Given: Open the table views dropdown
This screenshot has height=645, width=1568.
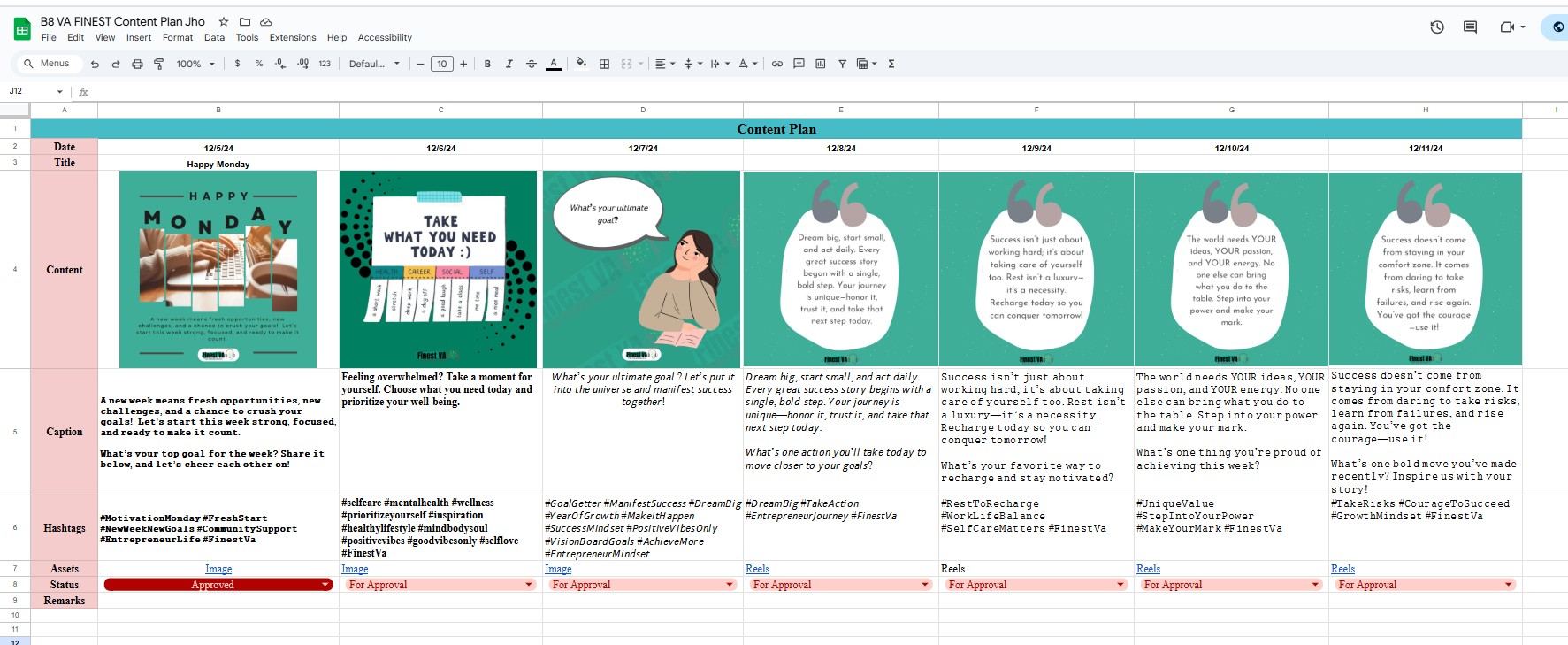Looking at the screenshot, I should click(x=867, y=64).
